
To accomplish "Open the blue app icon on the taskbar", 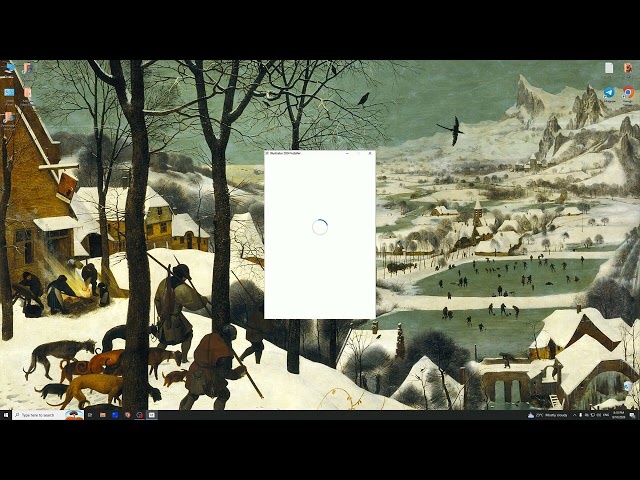I will pyautogui.click(x=115, y=415).
